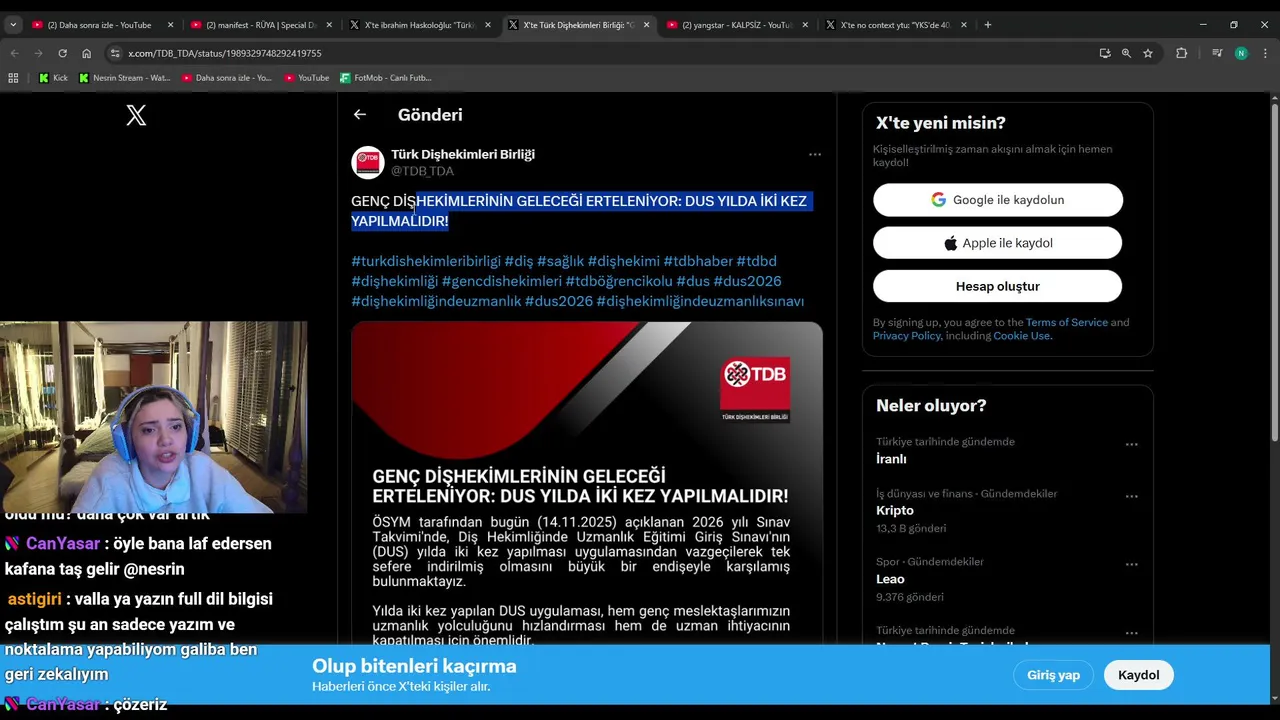Open the 'İranlı' trending topic
Image resolution: width=1280 pixels, height=720 pixels.
tap(891, 459)
